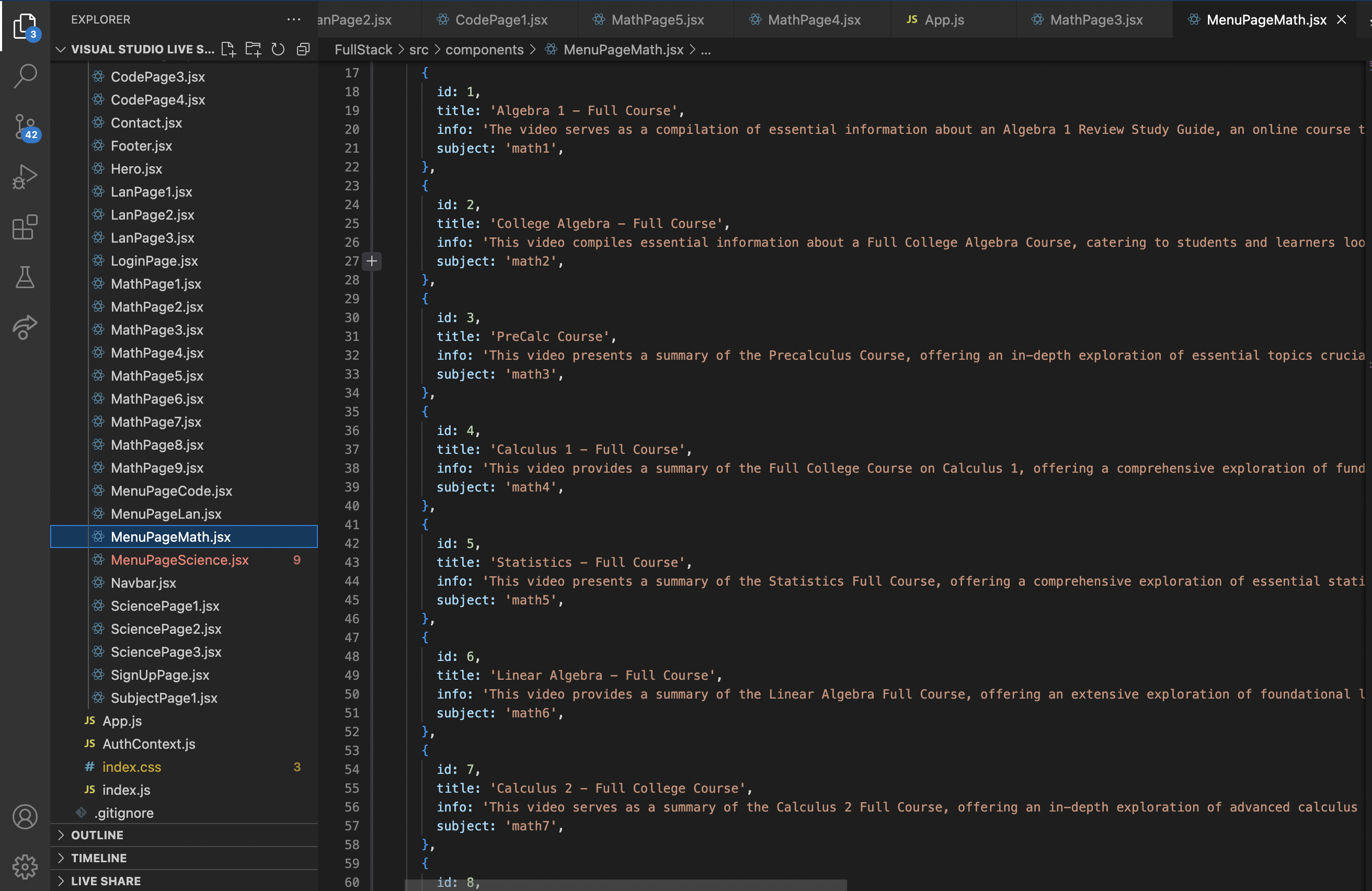This screenshot has width=1372, height=891.
Task: Click the New File icon in explorer header
Action: 228,50
